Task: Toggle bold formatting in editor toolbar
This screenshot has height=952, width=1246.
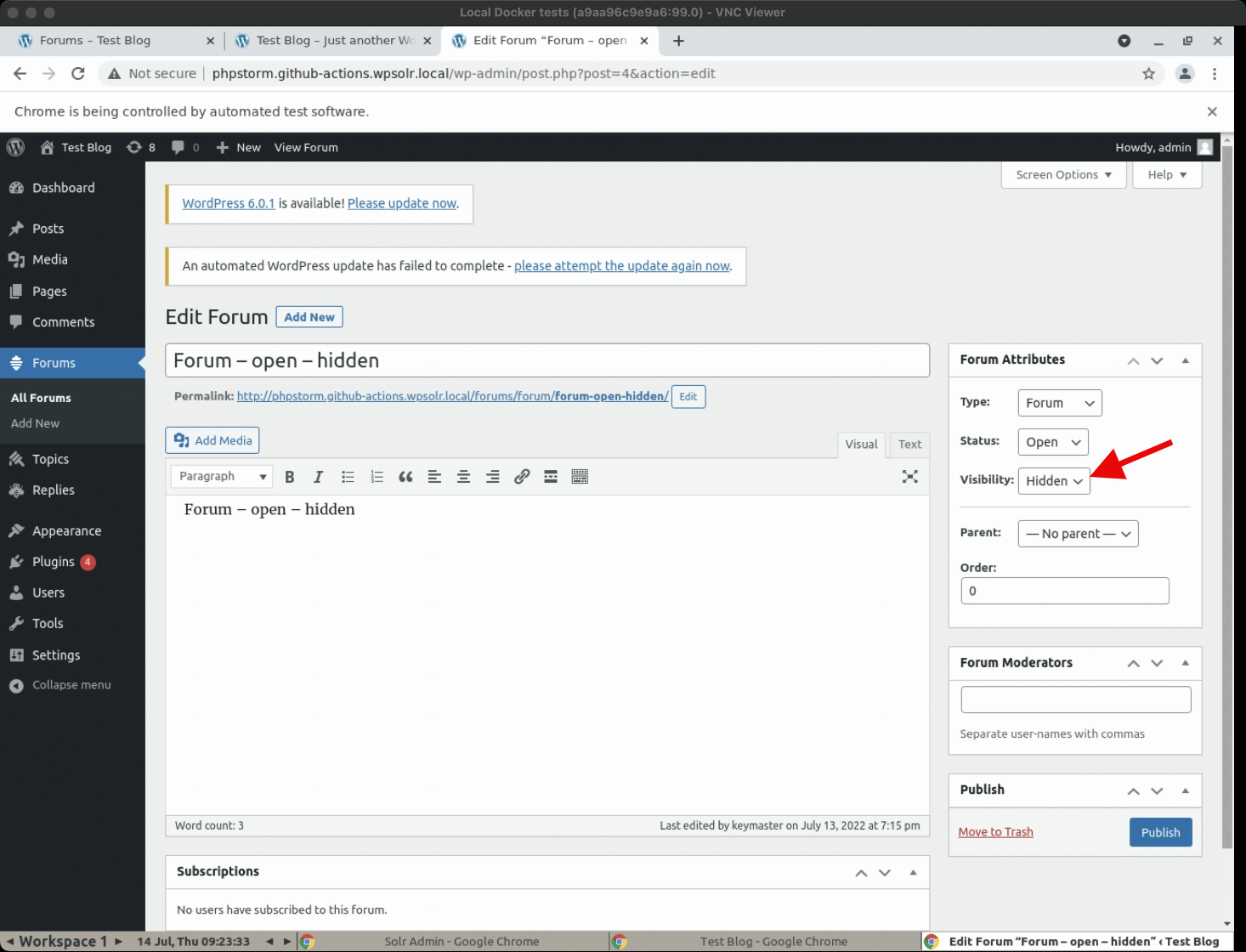Action: coord(290,477)
